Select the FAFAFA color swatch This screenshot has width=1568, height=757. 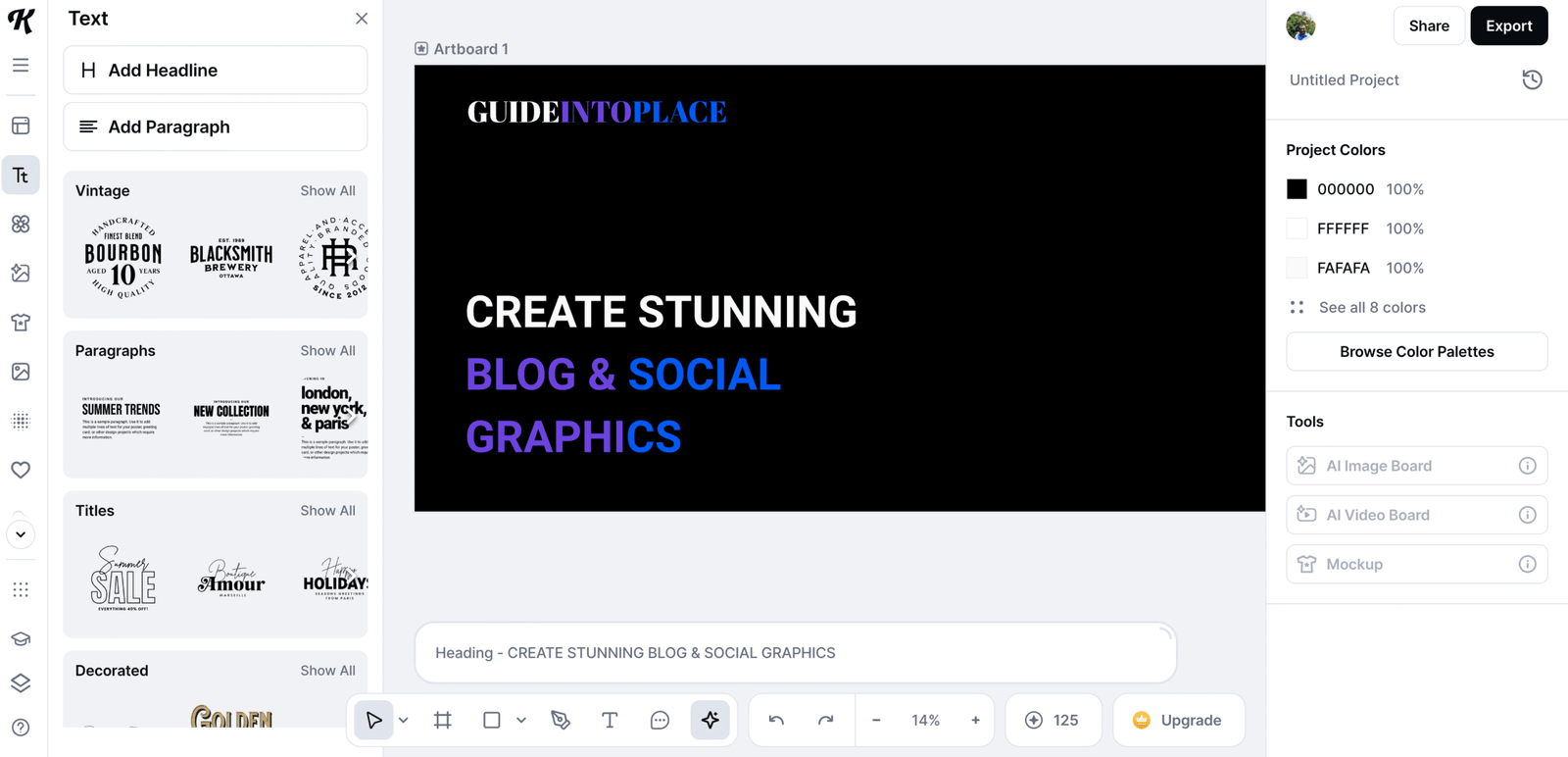1297,268
